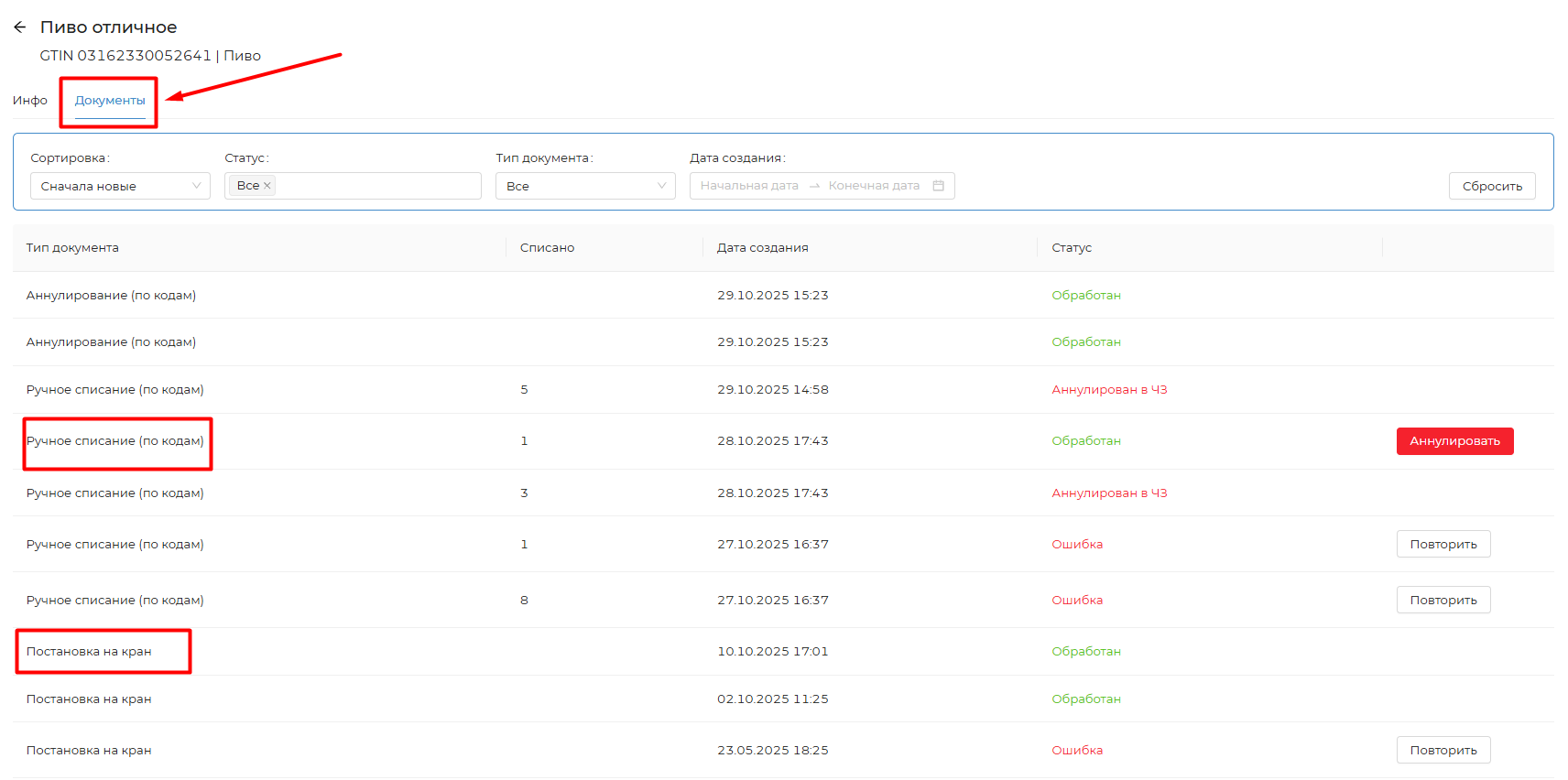This screenshot has height=780, width=1568.
Task: Expand the Тип документа dropdown
Action: tap(584, 186)
